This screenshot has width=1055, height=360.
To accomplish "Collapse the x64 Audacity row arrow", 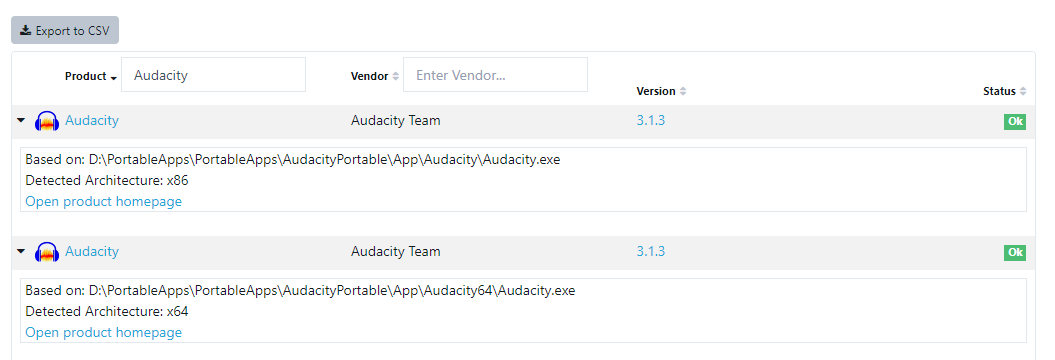I will pyautogui.click(x=21, y=251).
